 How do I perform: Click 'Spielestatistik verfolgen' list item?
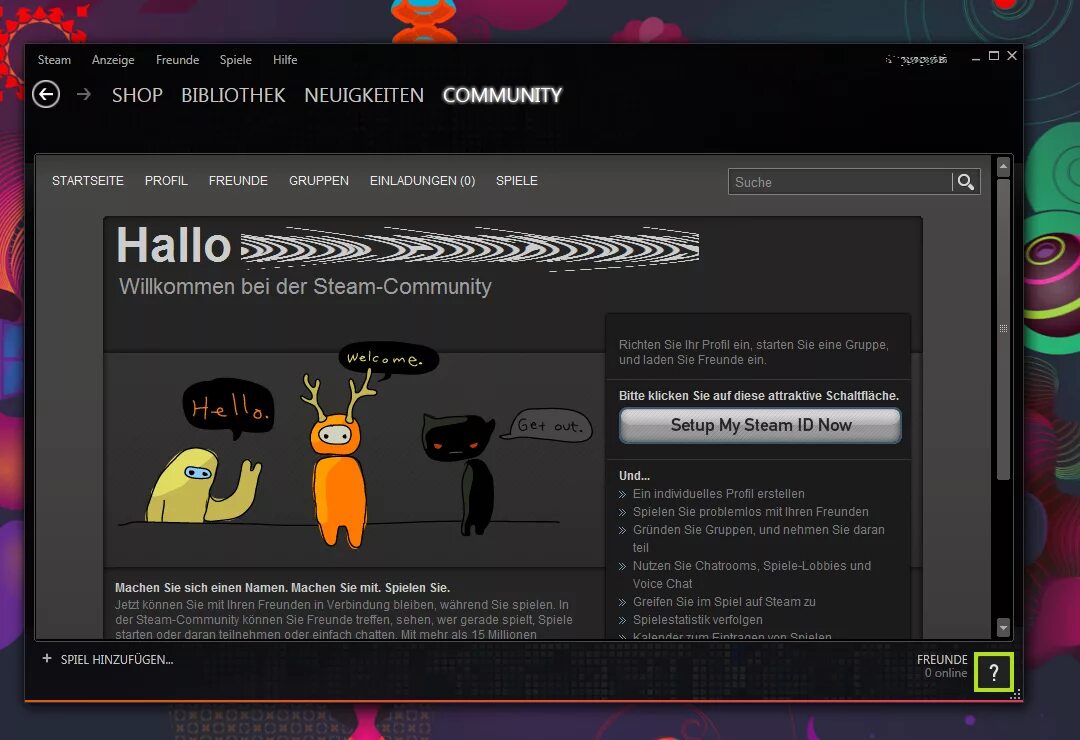click(x=698, y=620)
